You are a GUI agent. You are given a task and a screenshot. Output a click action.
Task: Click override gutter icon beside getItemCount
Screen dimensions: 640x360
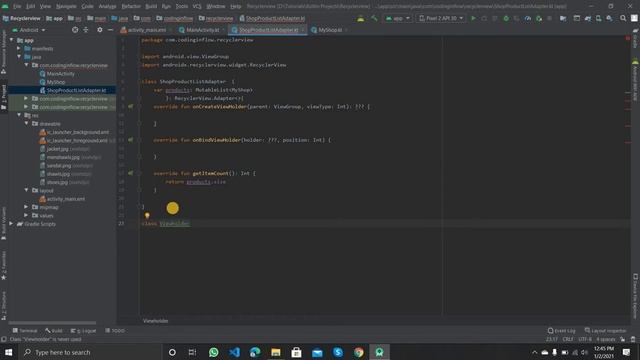click(x=131, y=173)
